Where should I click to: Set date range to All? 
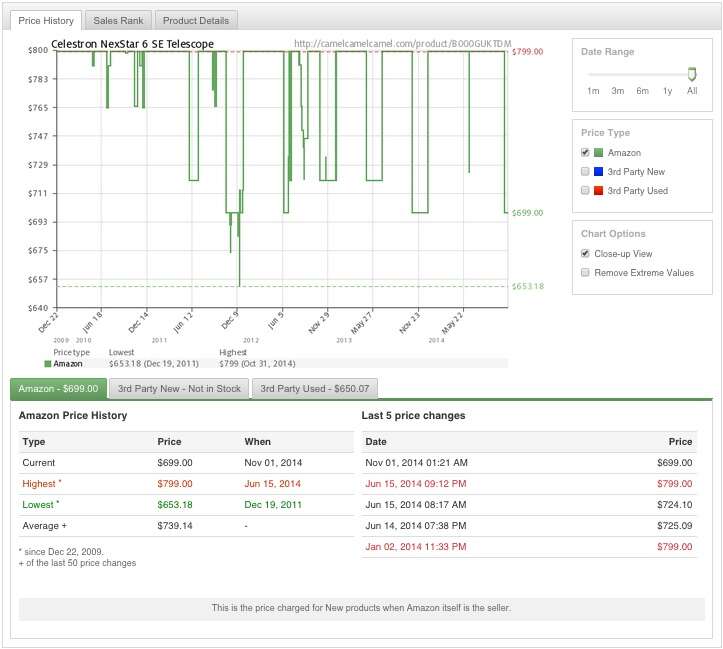[x=692, y=91]
